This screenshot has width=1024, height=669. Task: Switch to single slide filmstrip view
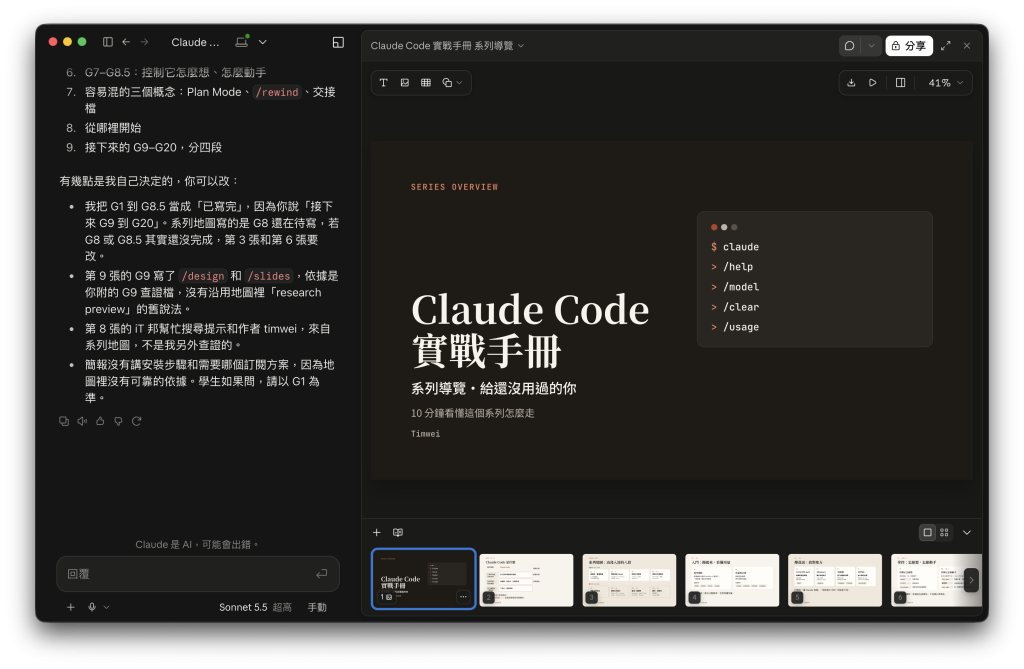927,532
